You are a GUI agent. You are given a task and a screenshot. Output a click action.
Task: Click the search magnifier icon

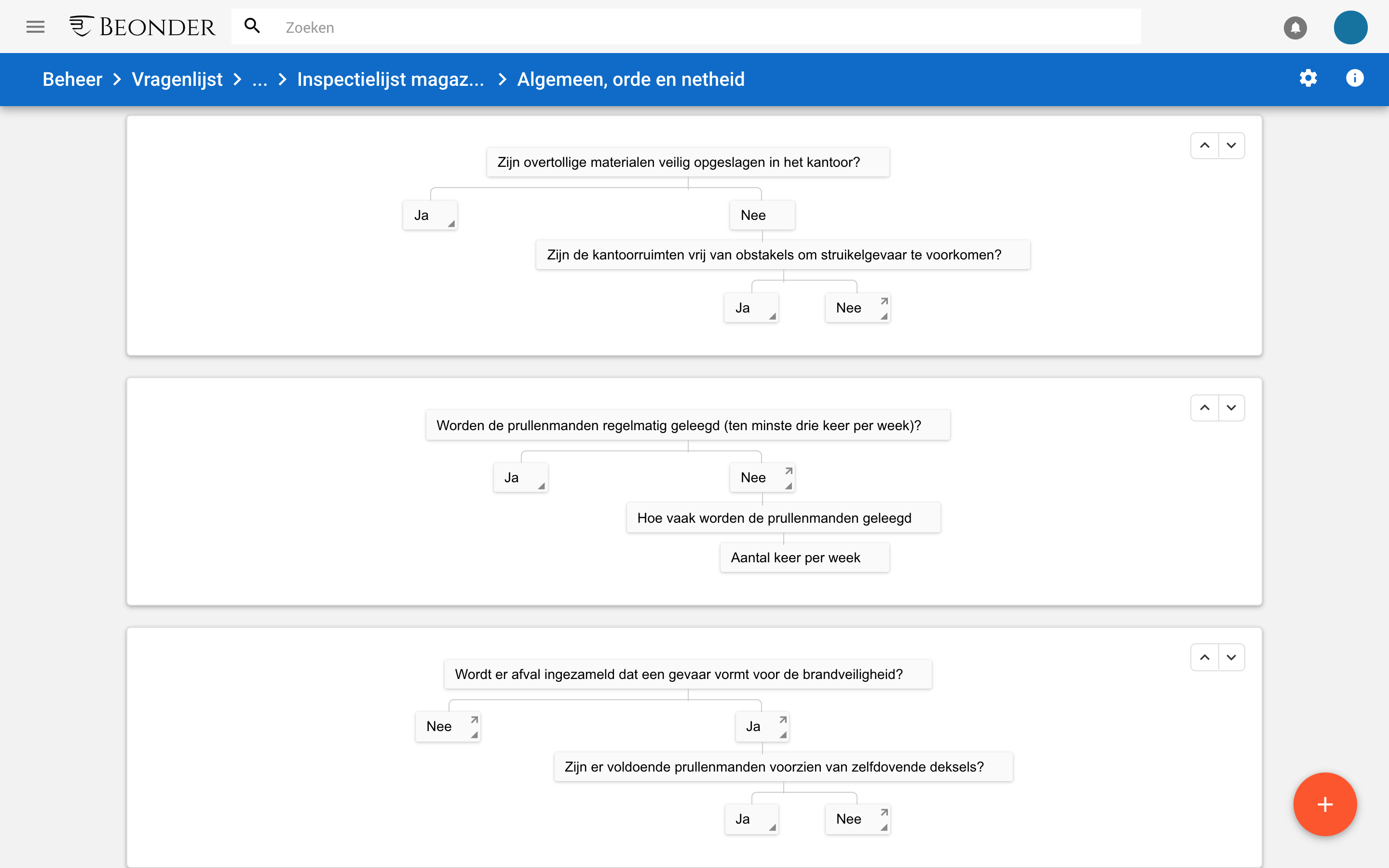(x=252, y=27)
